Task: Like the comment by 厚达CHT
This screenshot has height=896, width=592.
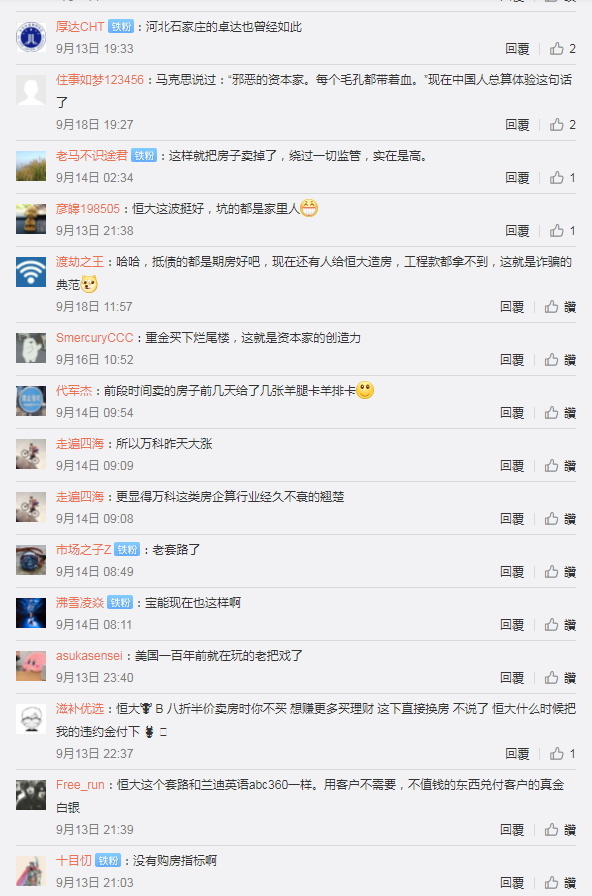Action: click(562, 49)
